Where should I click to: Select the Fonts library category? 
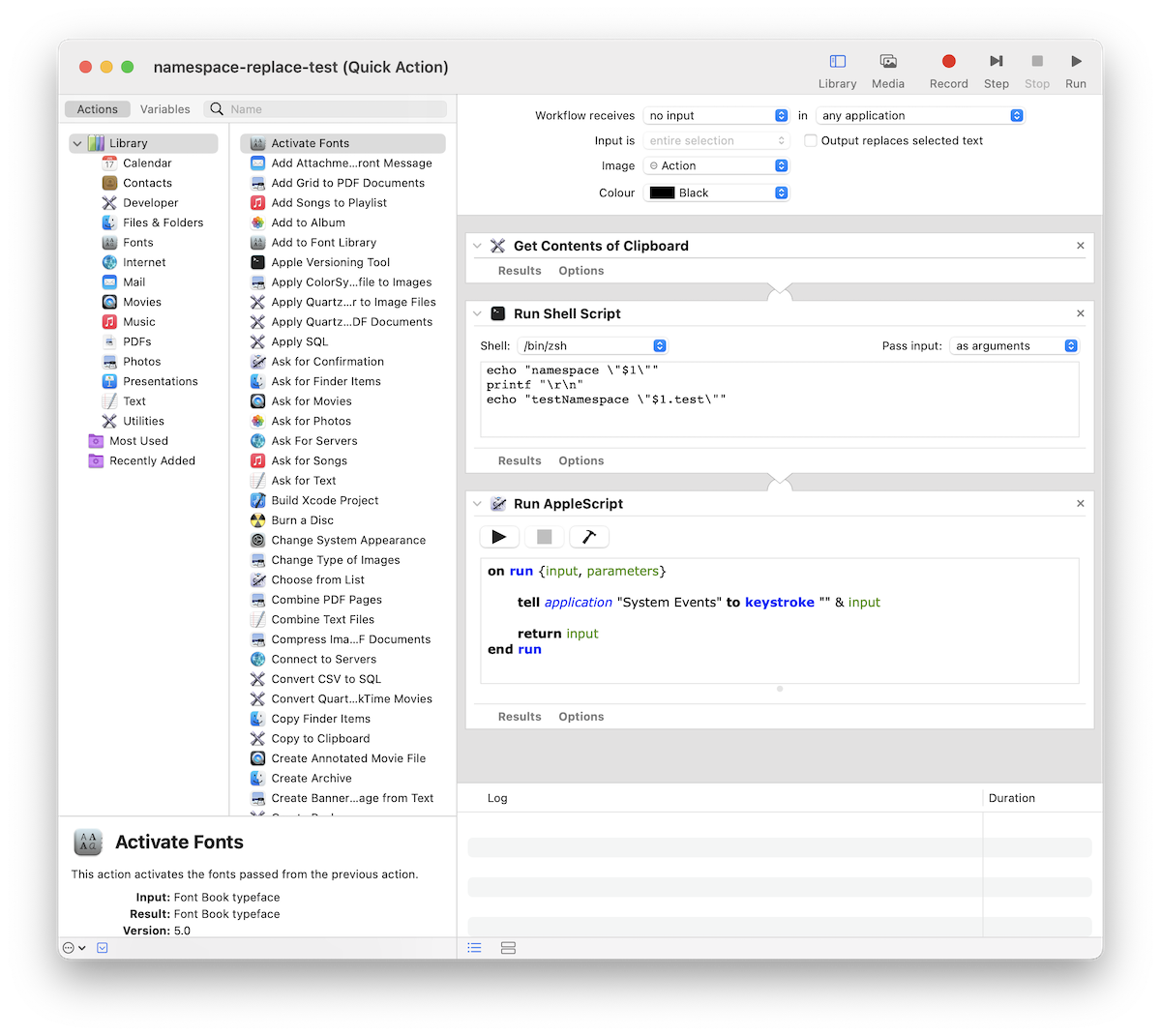pyautogui.click(x=137, y=243)
